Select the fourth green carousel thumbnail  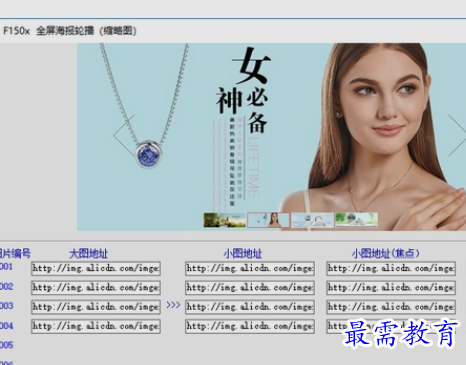tap(356, 220)
